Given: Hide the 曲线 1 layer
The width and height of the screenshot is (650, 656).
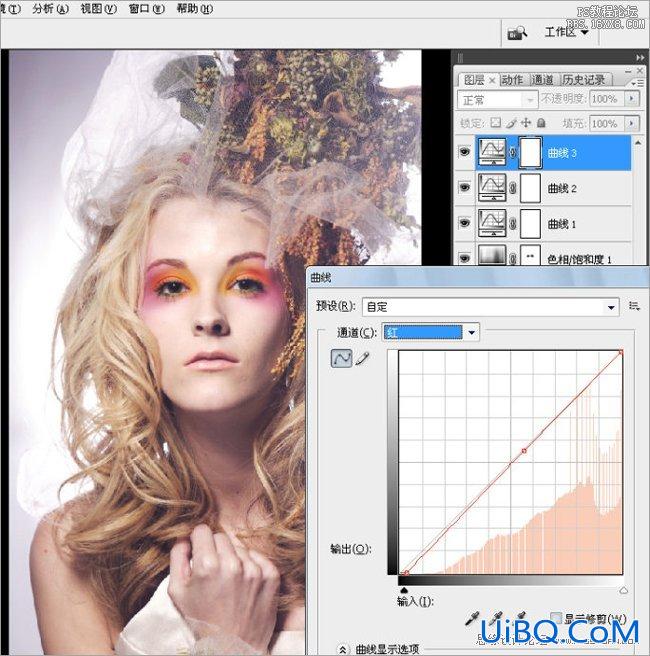Looking at the screenshot, I should pyautogui.click(x=464, y=223).
